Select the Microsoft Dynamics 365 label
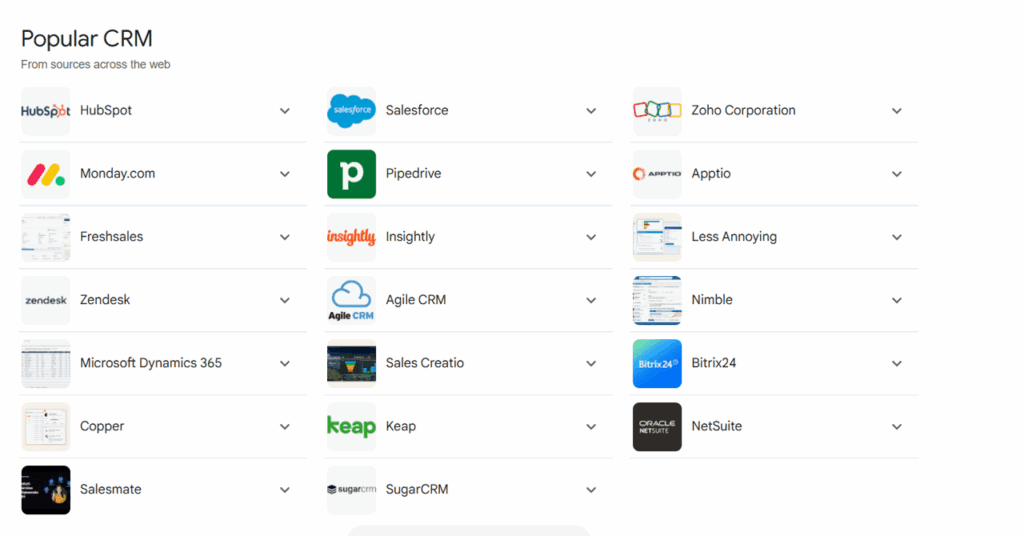This screenshot has width=1024, height=536. pyautogui.click(x=151, y=363)
